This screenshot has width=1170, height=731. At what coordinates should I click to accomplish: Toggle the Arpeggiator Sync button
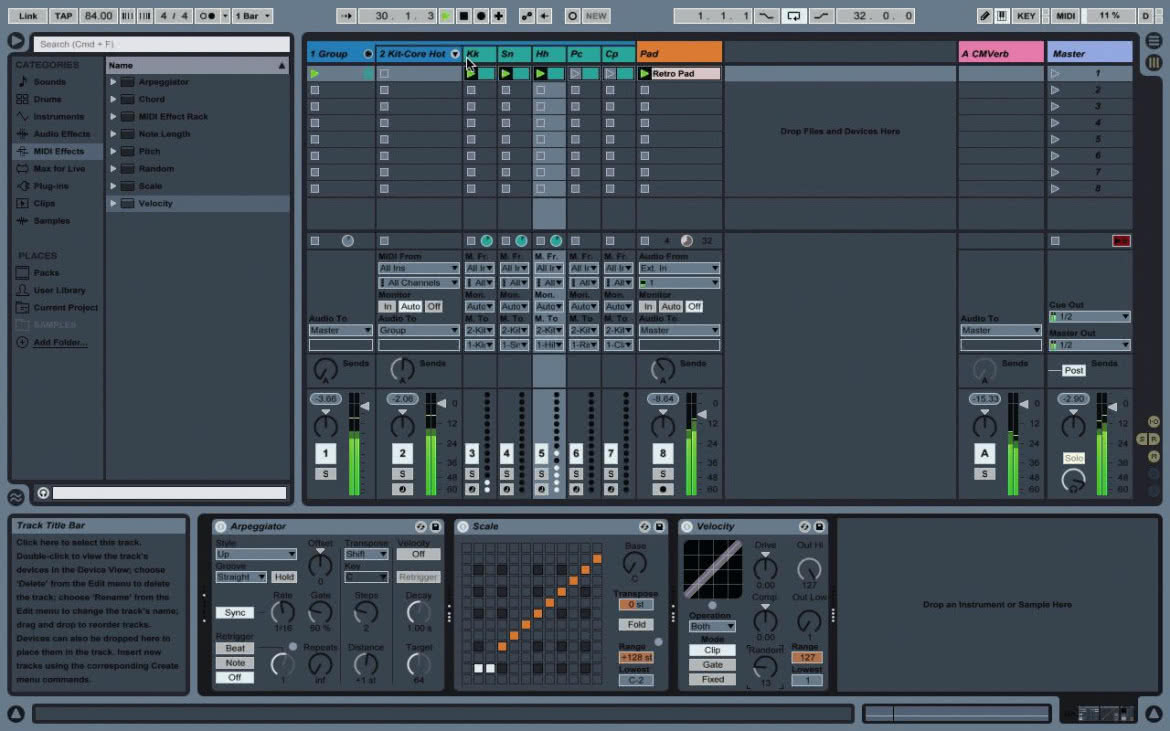point(235,612)
